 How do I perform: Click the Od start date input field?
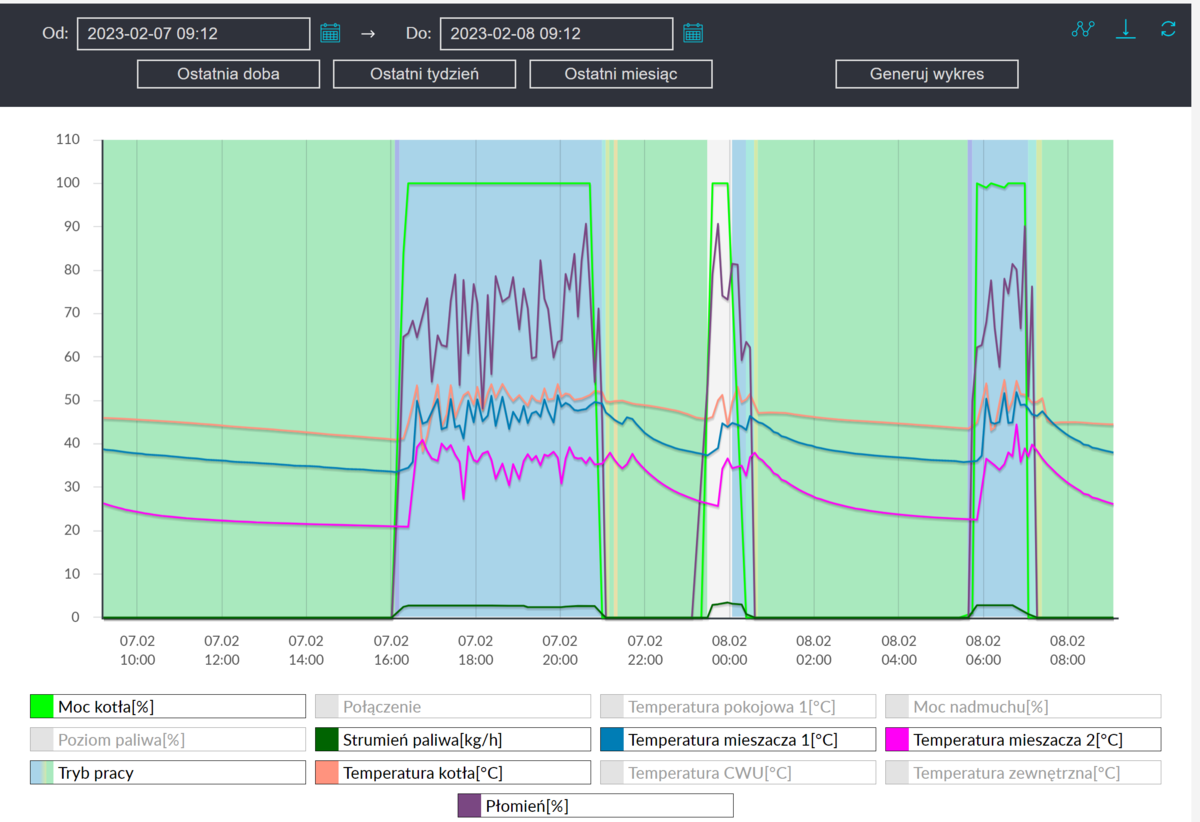coord(193,33)
